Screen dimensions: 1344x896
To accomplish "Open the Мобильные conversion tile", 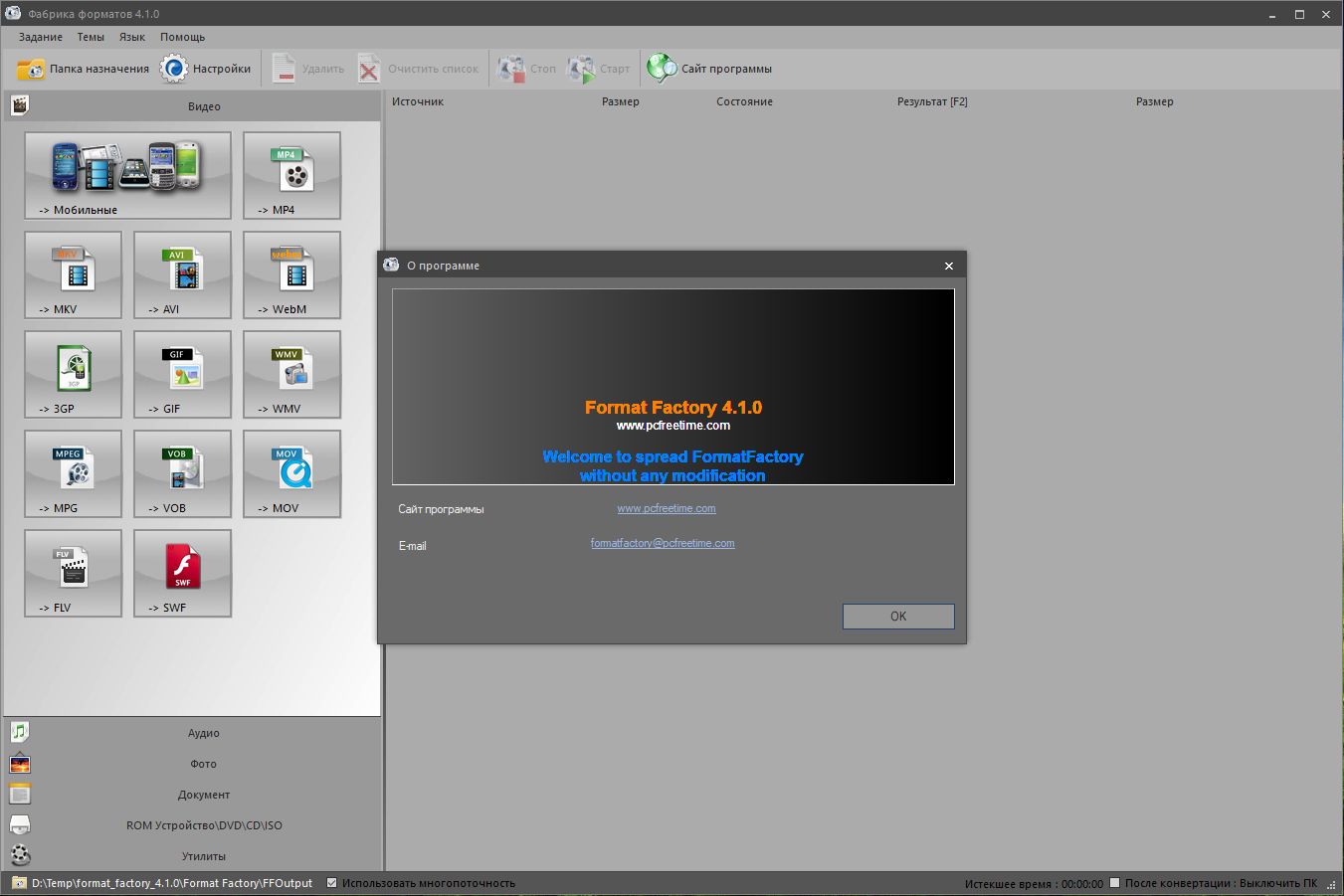I will pyautogui.click(x=127, y=175).
